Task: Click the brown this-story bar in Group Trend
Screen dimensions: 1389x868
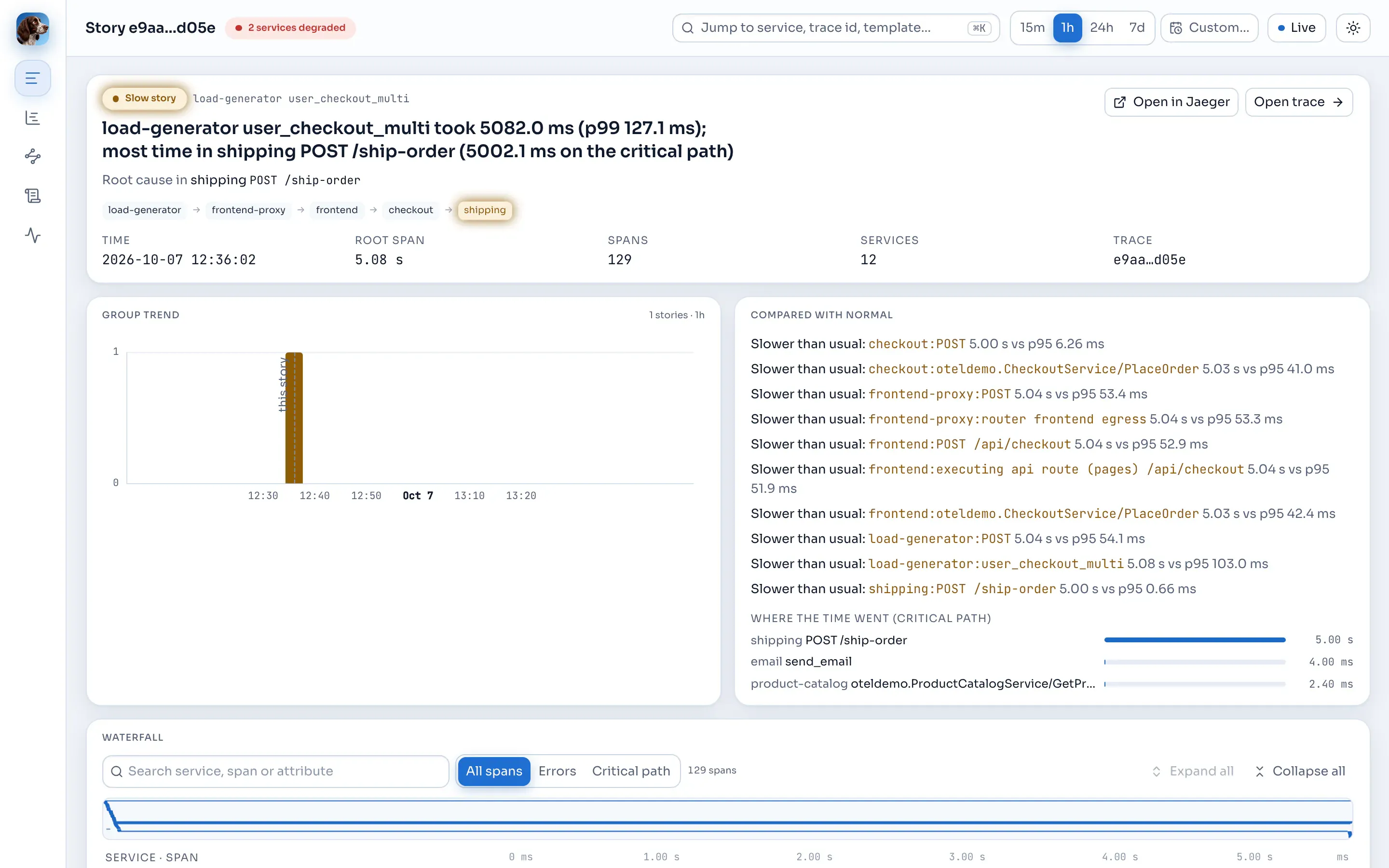Action: click(x=294, y=418)
